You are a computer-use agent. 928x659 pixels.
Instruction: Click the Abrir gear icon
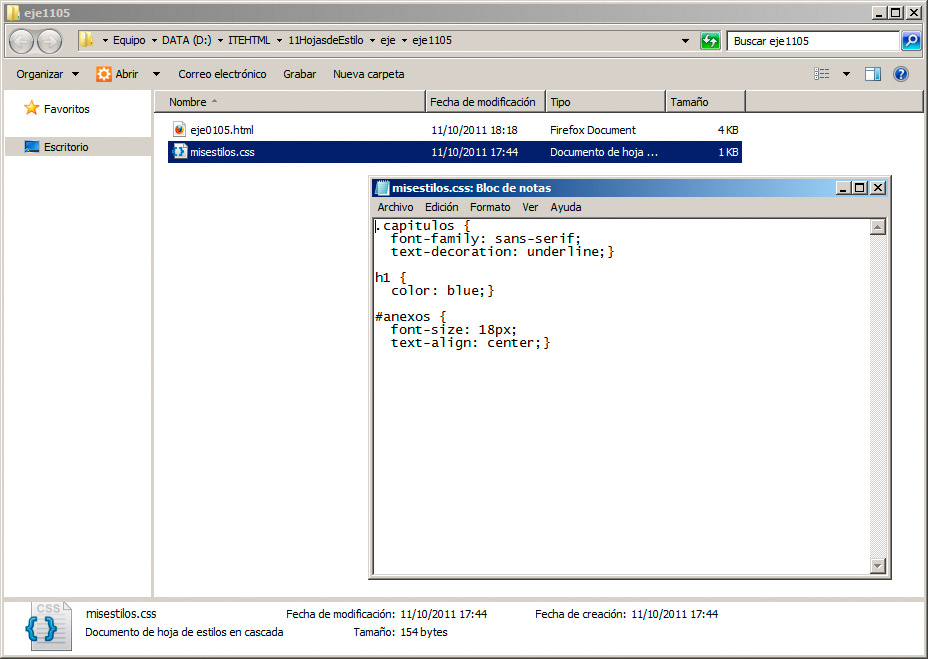click(x=104, y=74)
